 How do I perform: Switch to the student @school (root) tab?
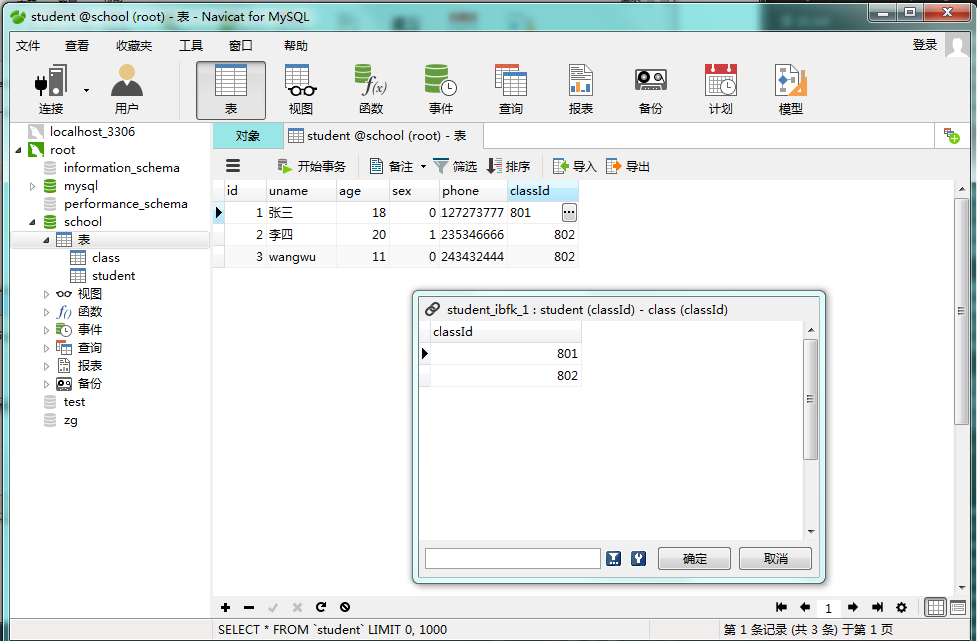click(x=383, y=136)
